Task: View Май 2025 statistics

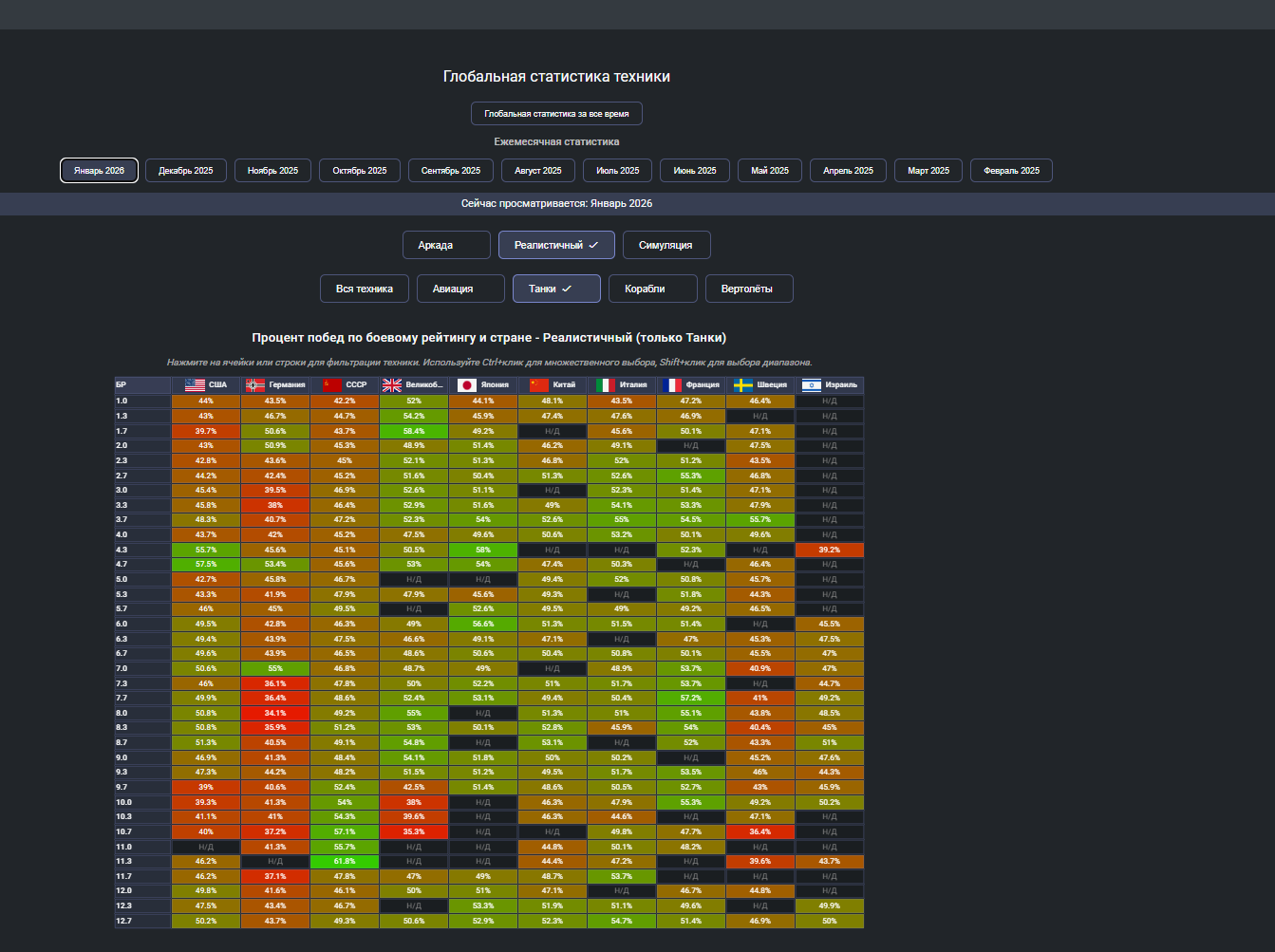Action: [x=770, y=171]
